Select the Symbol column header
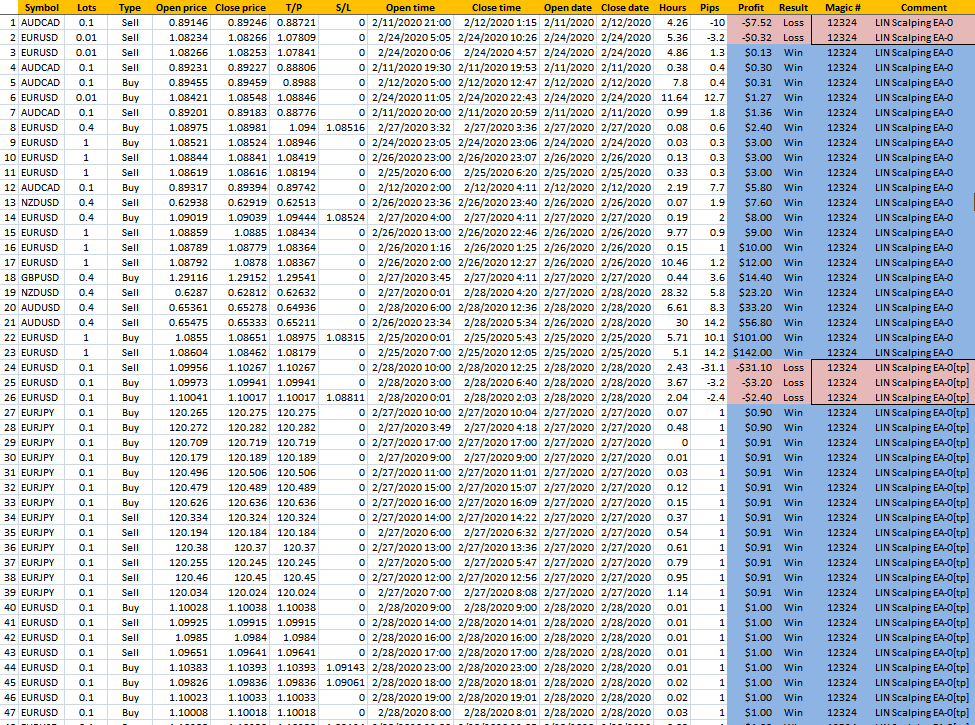Image resolution: width=975 pixels, height=725 pixels. point(42,7)
